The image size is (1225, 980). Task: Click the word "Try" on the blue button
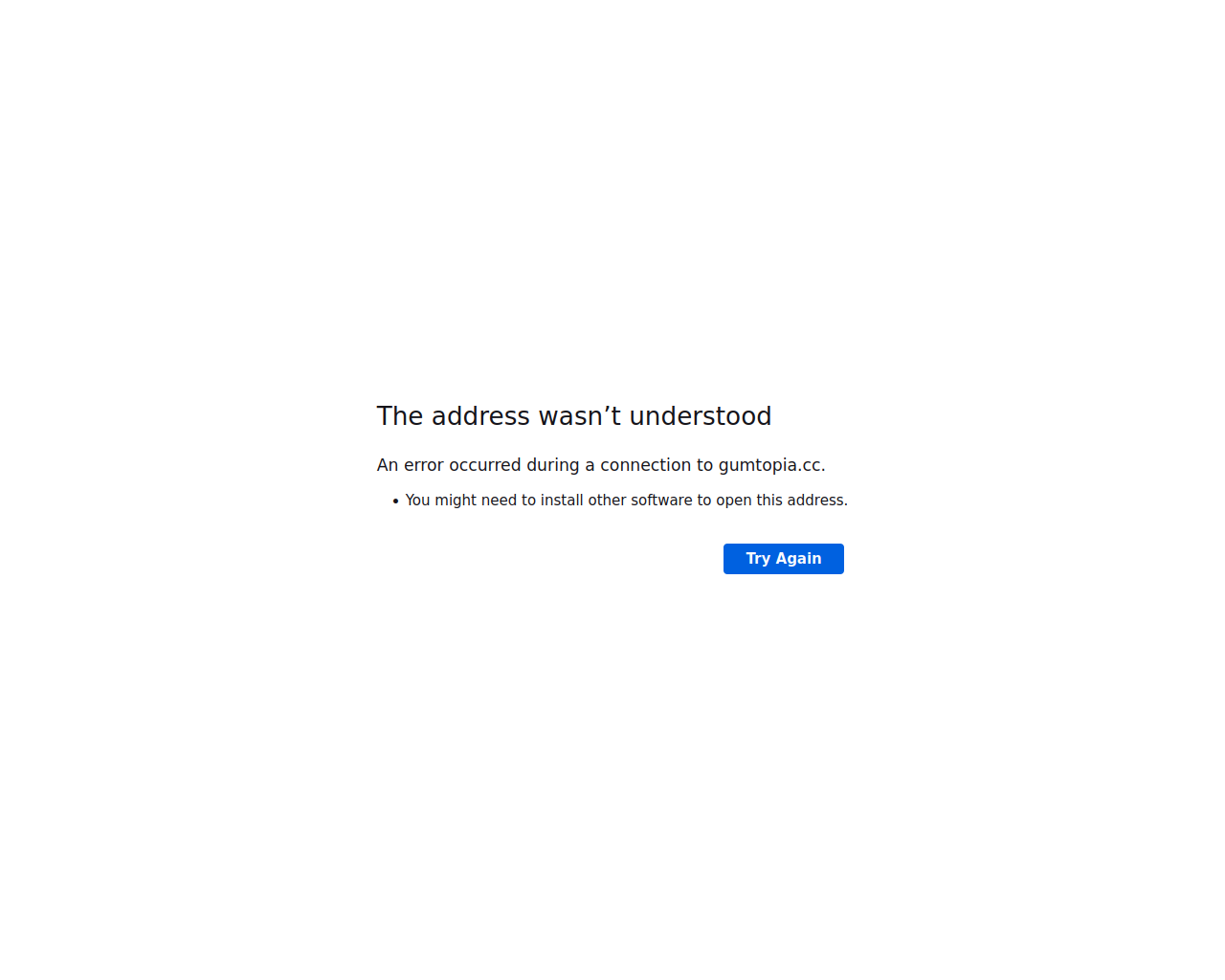(758, 559)
